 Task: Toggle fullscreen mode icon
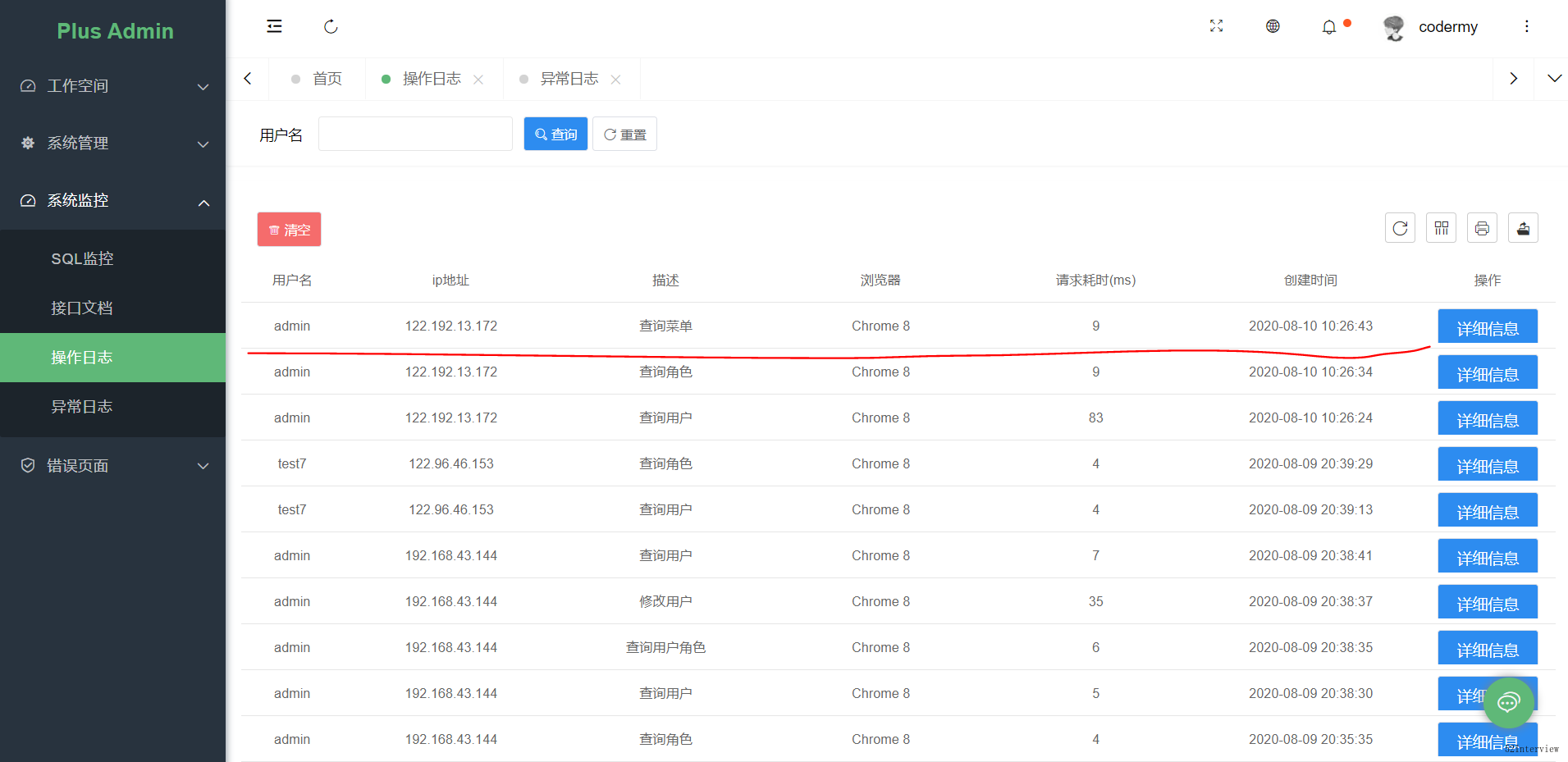tap(1216, 26)
